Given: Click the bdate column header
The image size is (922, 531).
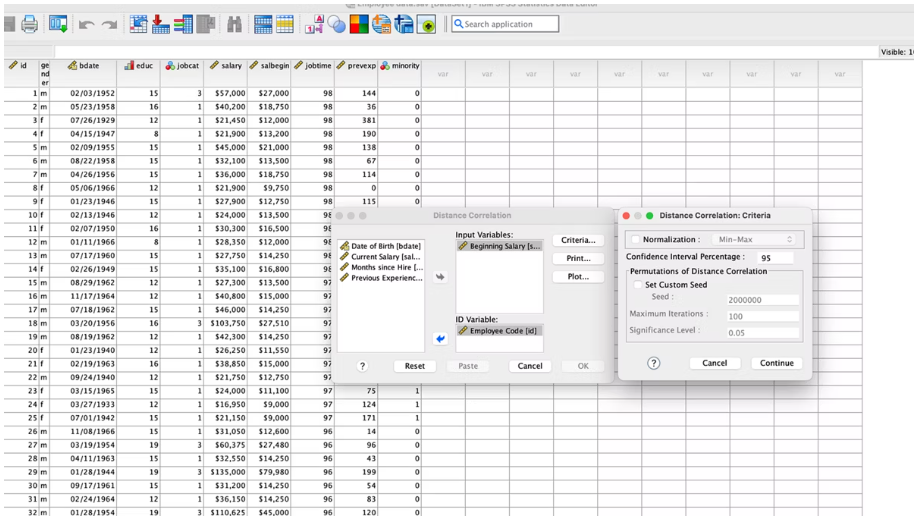Looking at the screenshot, I should 82,73.
